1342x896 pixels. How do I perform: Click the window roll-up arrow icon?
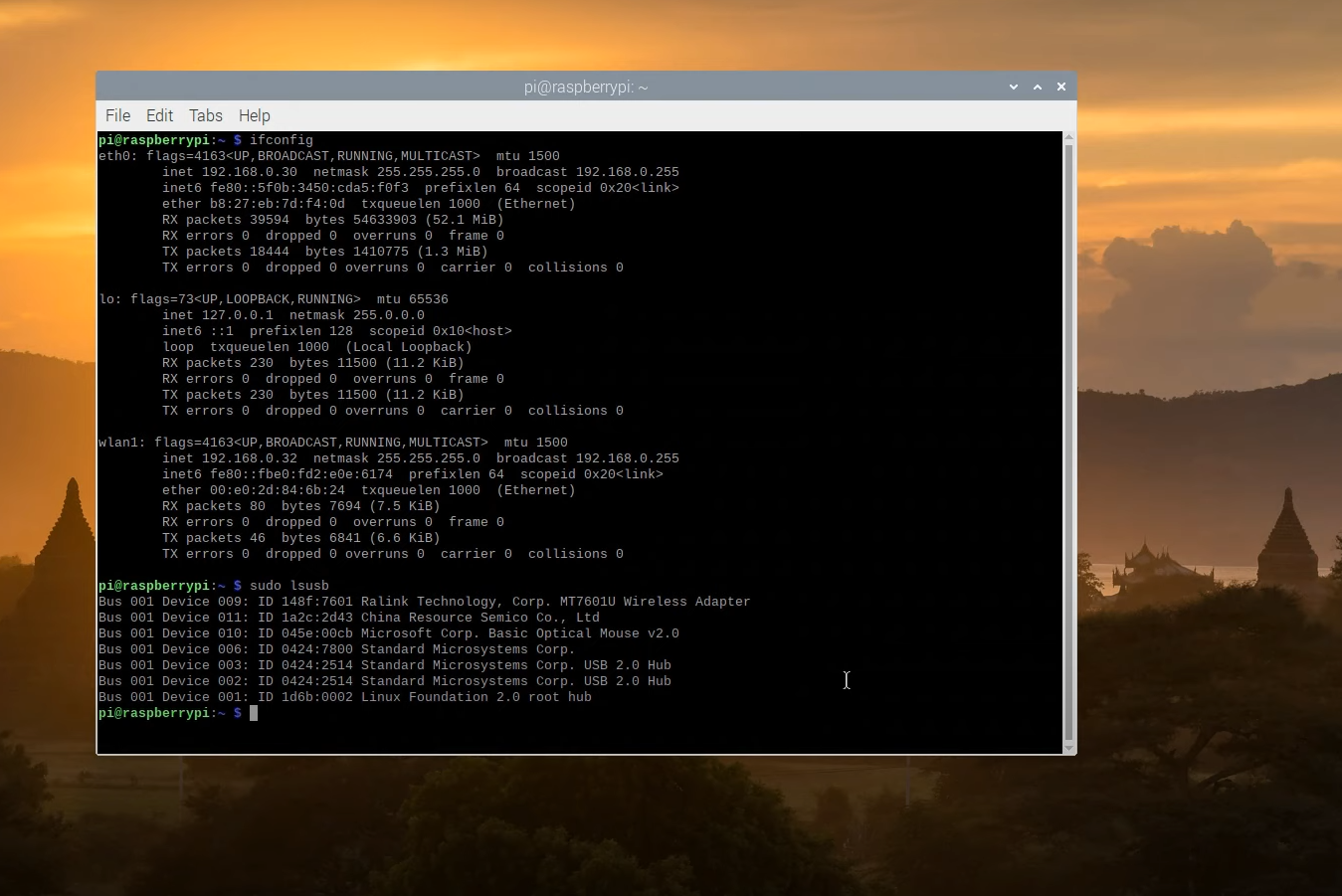click(x=1037, y=87)
